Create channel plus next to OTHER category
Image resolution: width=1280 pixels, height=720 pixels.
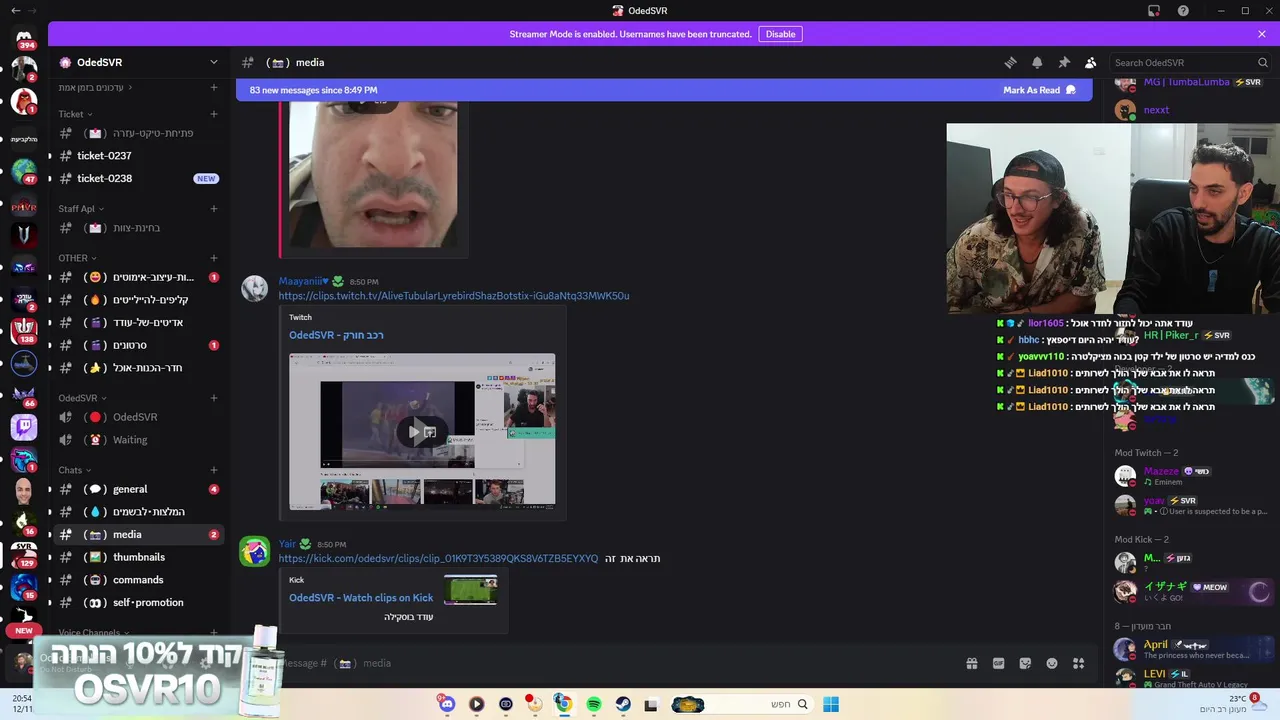coord(213,258)
